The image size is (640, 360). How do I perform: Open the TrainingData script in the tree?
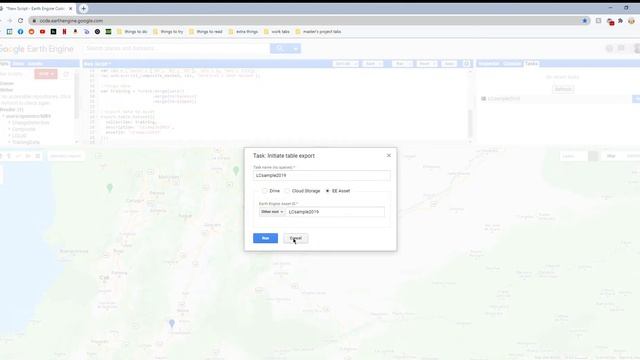(26, 142)
